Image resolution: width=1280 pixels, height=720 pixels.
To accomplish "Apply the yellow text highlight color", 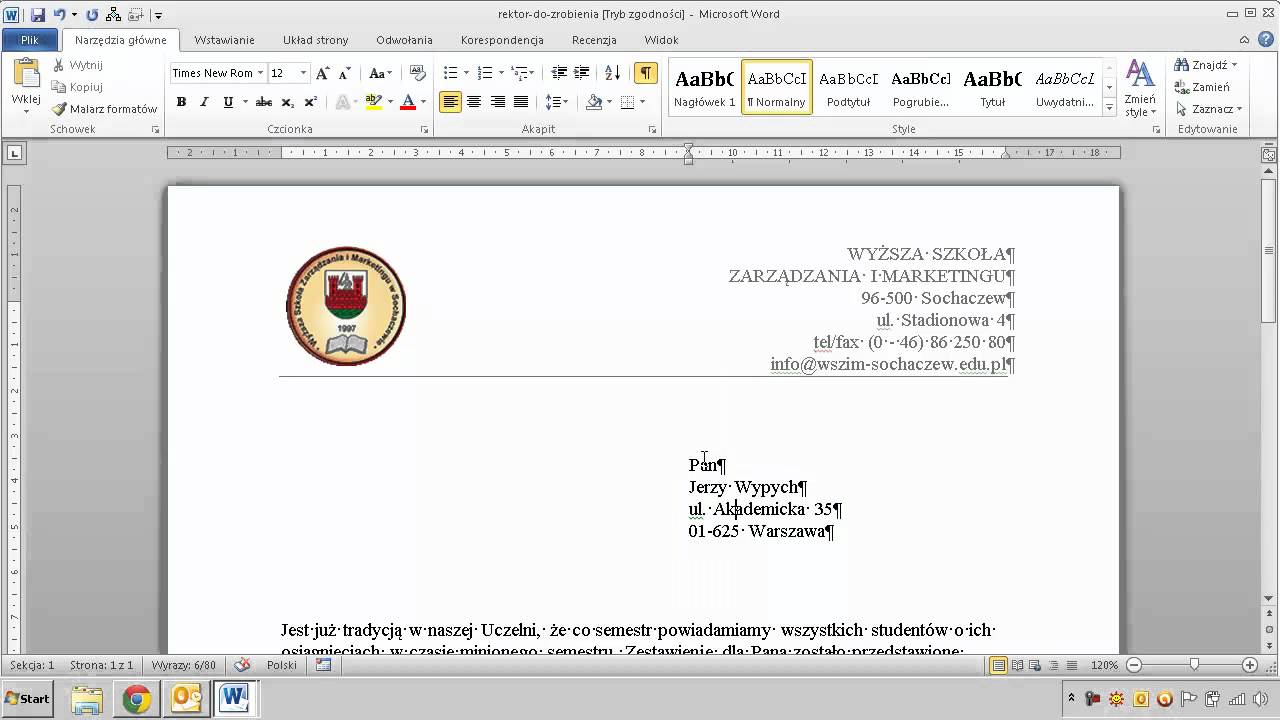I will coord(373,102).
